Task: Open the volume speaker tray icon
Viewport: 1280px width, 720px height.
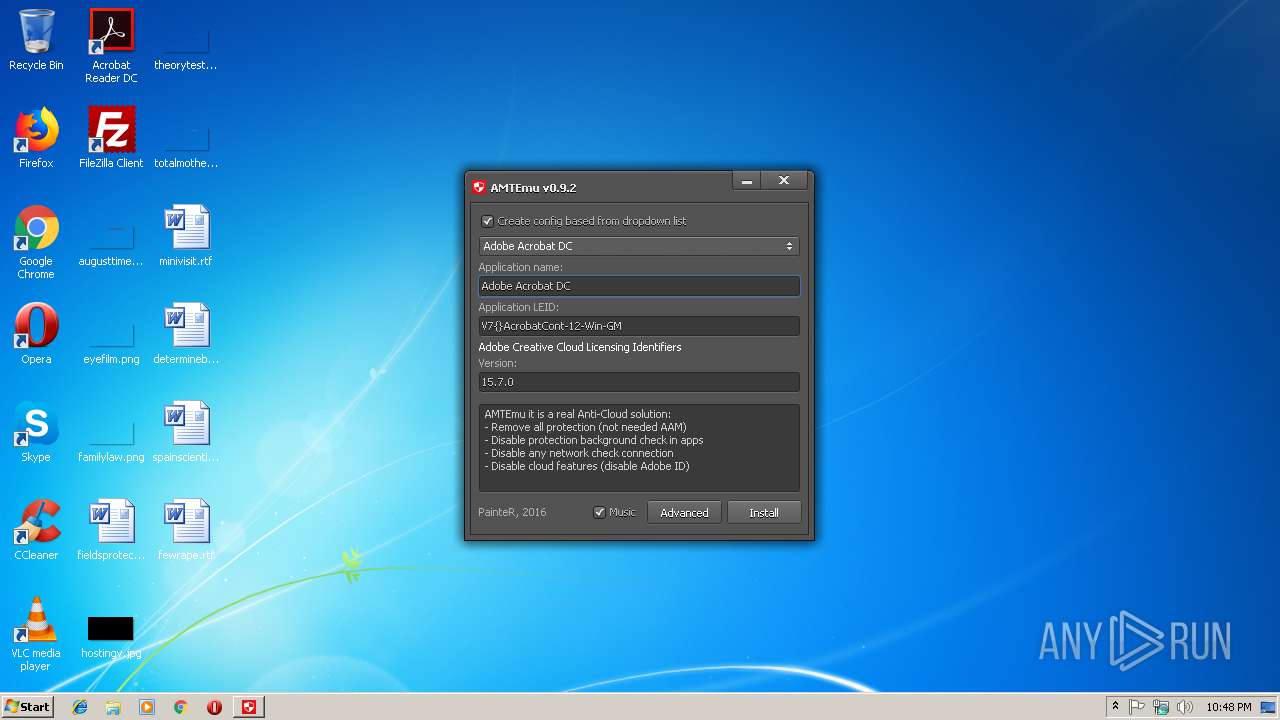Action: [x=1185, y=707]
